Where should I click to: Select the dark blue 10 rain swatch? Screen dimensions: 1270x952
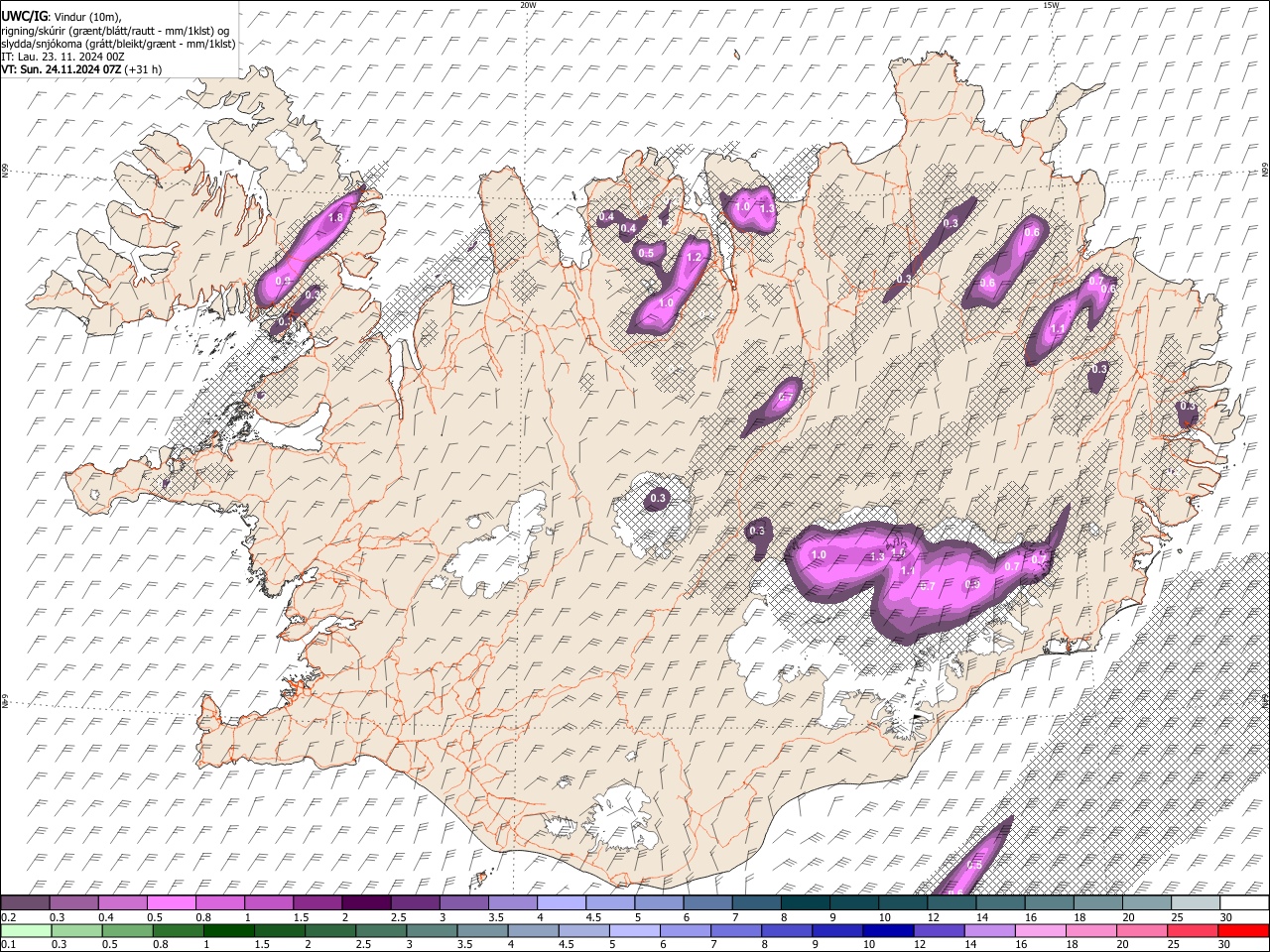[888, 931]
